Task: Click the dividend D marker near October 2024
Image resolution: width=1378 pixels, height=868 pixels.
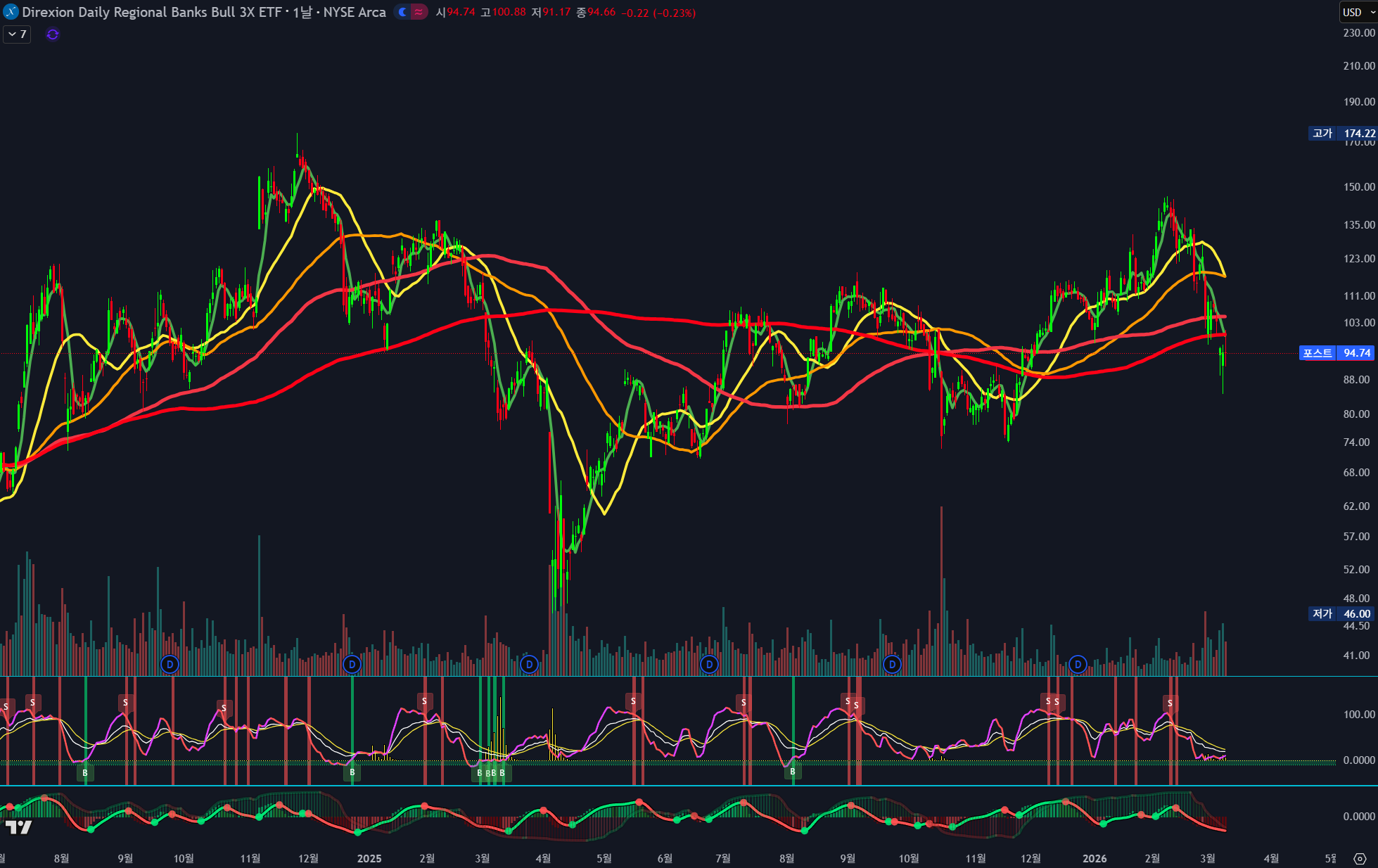Action: pos(170,664)
